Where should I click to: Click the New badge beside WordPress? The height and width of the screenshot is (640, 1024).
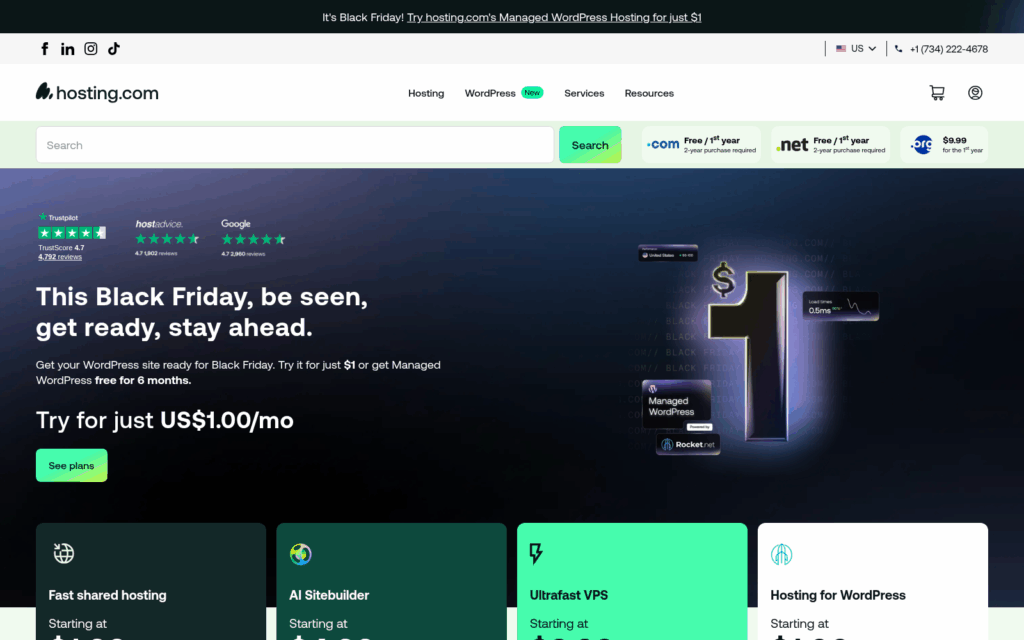(x=532, y=93)
